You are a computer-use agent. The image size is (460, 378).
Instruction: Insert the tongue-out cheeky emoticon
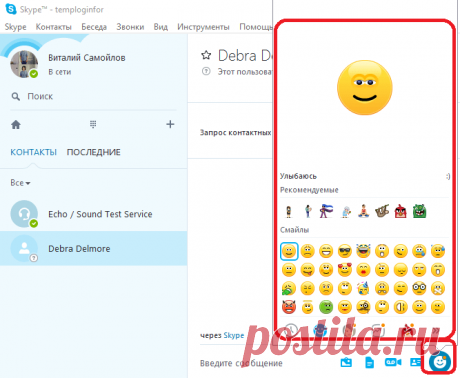(307, 270)
